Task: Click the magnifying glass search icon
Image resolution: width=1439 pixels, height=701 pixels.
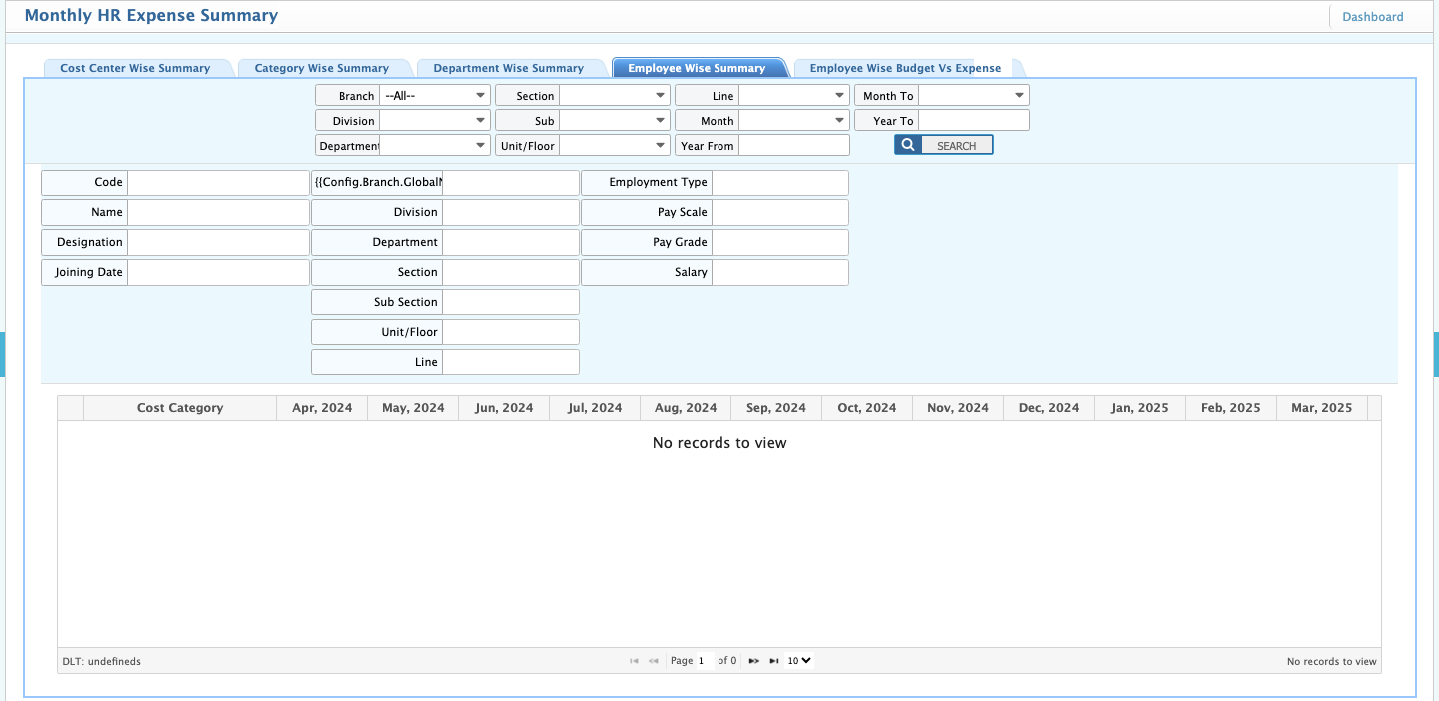Action: point(906,144)
